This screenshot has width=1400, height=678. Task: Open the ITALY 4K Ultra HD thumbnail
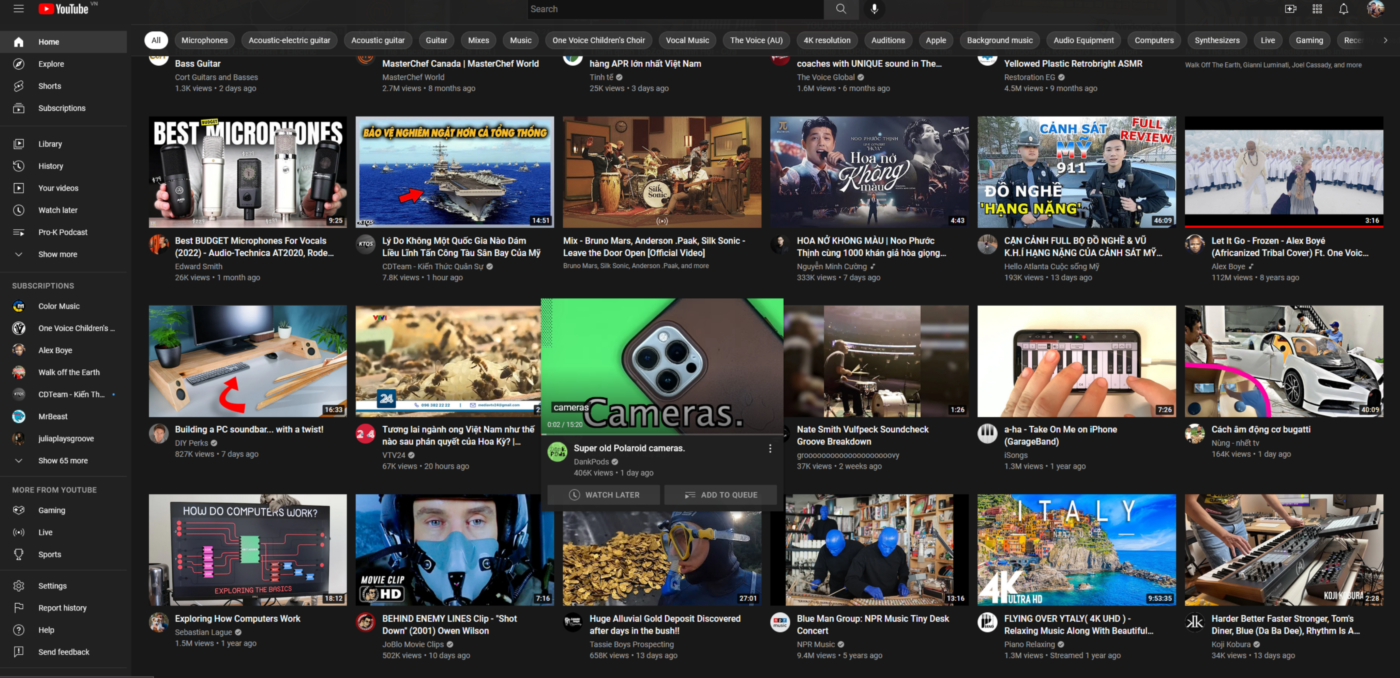[x=1076, y=550]
